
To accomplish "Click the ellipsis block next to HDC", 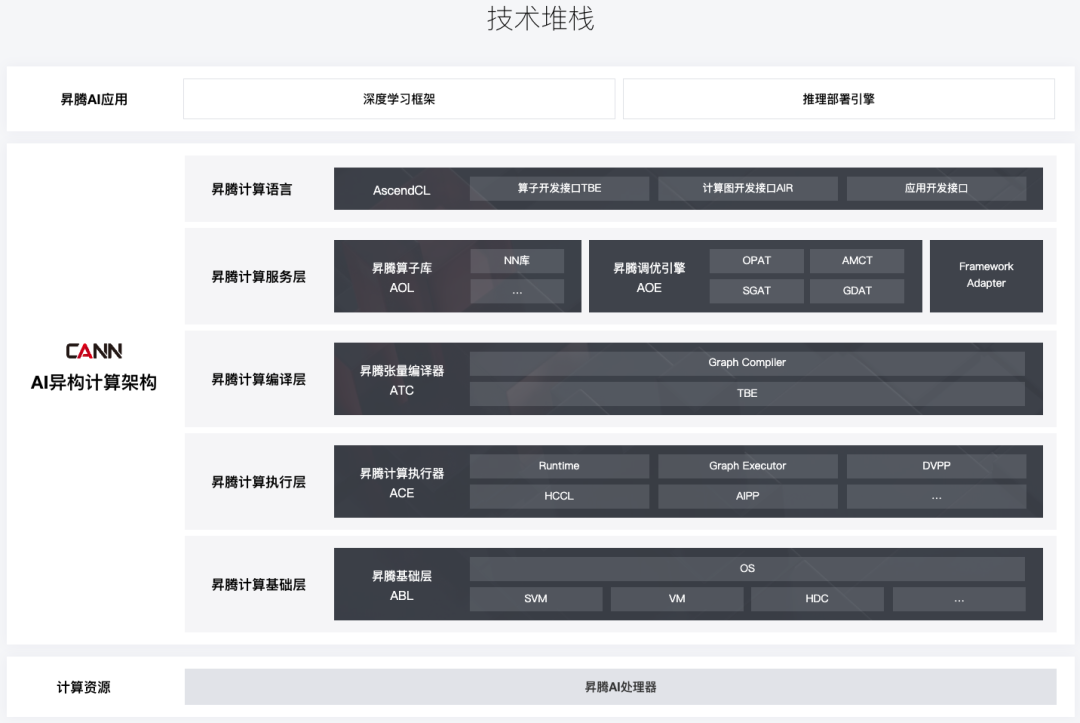I will 959,599.
